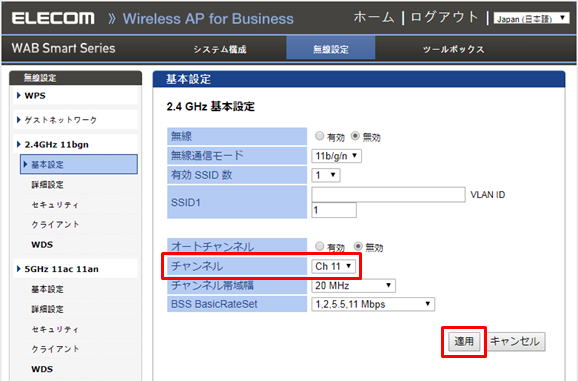This screenshot has width=578, height=381.
Task: Select 有効 radio for 無線
Action: [320, 136]
